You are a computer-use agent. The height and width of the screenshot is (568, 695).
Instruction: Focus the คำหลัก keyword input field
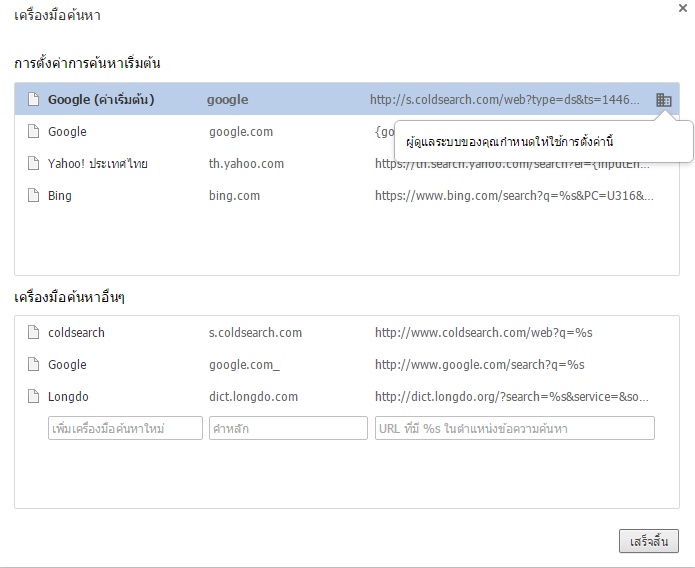coord(288,428)
